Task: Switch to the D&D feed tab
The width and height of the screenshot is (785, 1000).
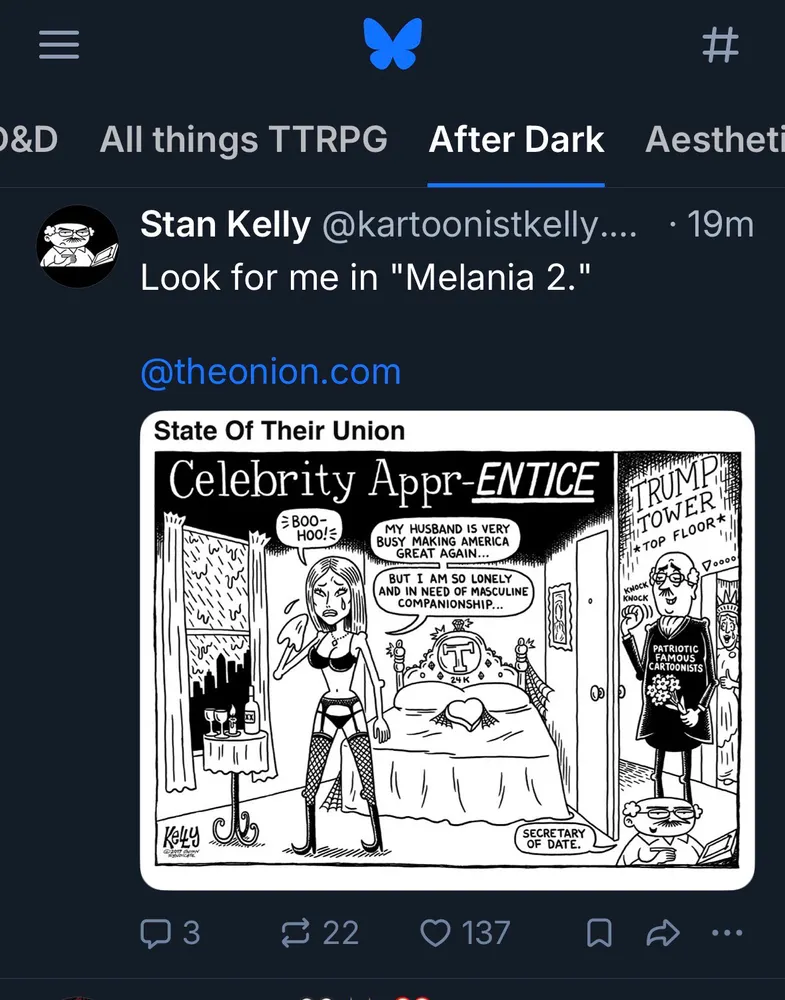Action: (28, 139)
